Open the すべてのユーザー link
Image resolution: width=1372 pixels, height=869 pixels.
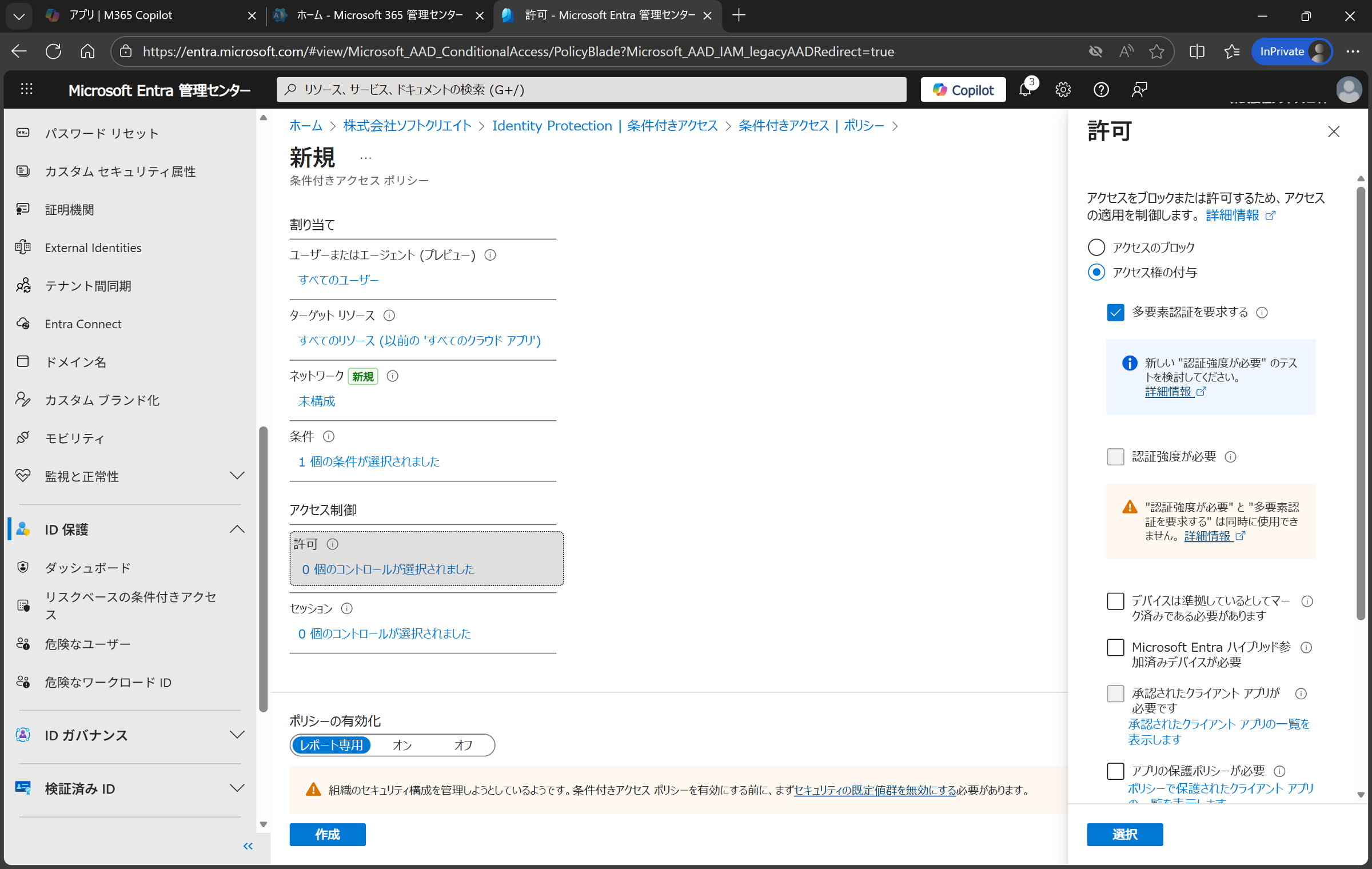tap(338, 280)
